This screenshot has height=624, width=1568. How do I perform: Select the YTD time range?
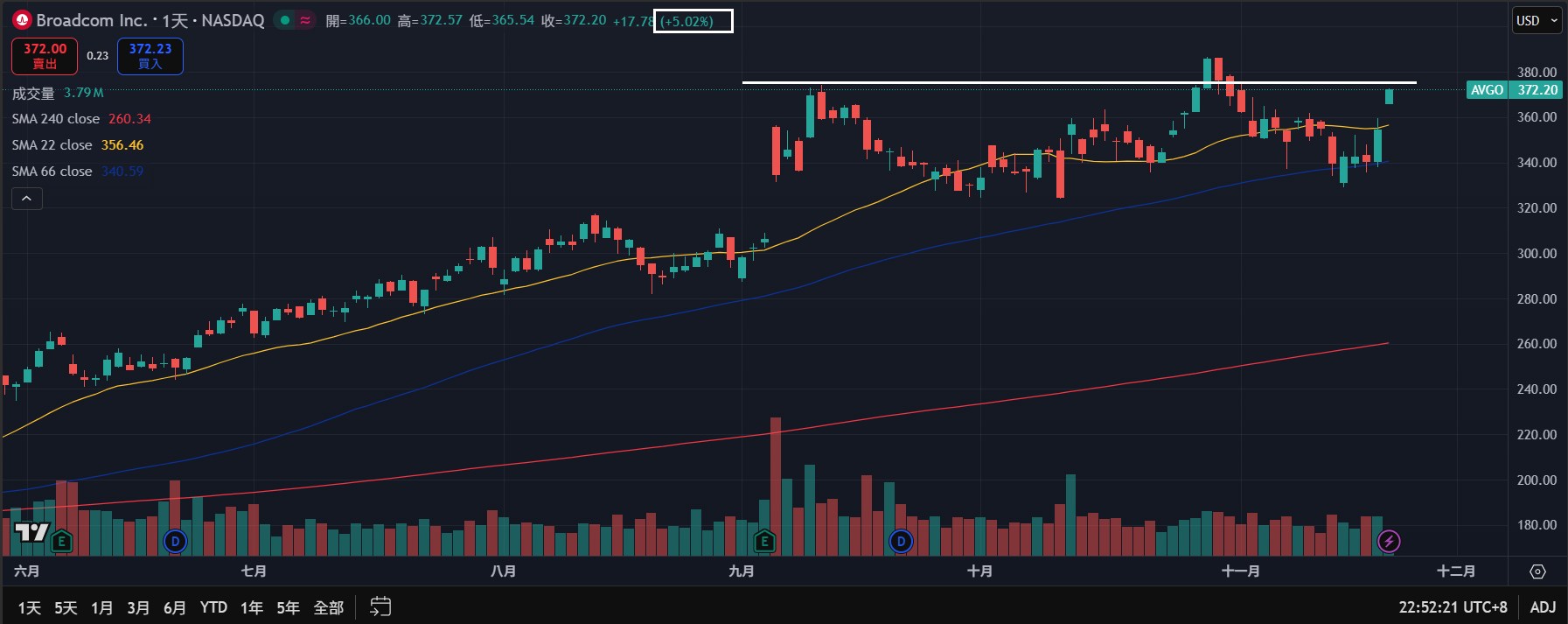213,606
